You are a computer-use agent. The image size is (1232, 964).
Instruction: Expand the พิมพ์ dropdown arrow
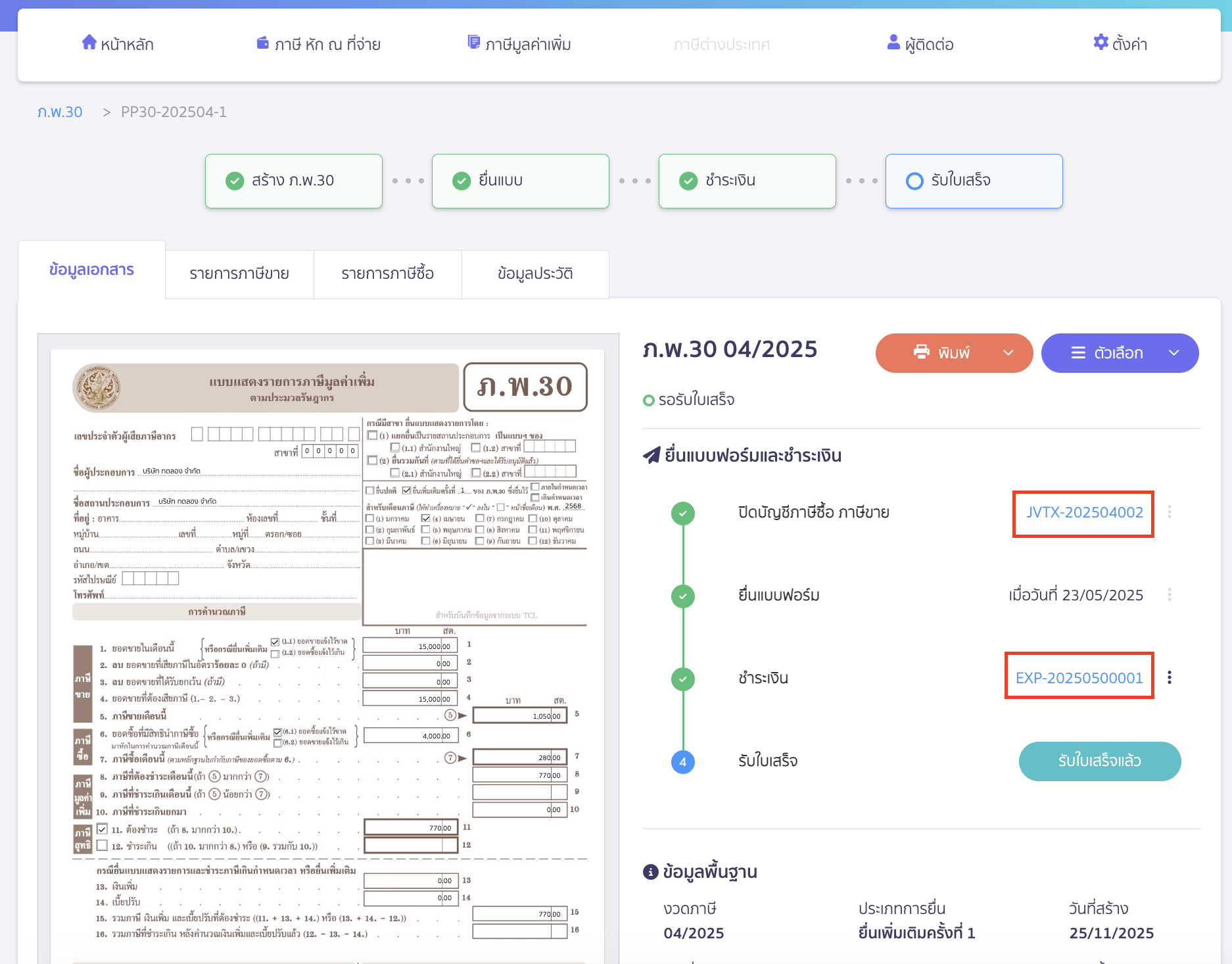coord(1008,353)
